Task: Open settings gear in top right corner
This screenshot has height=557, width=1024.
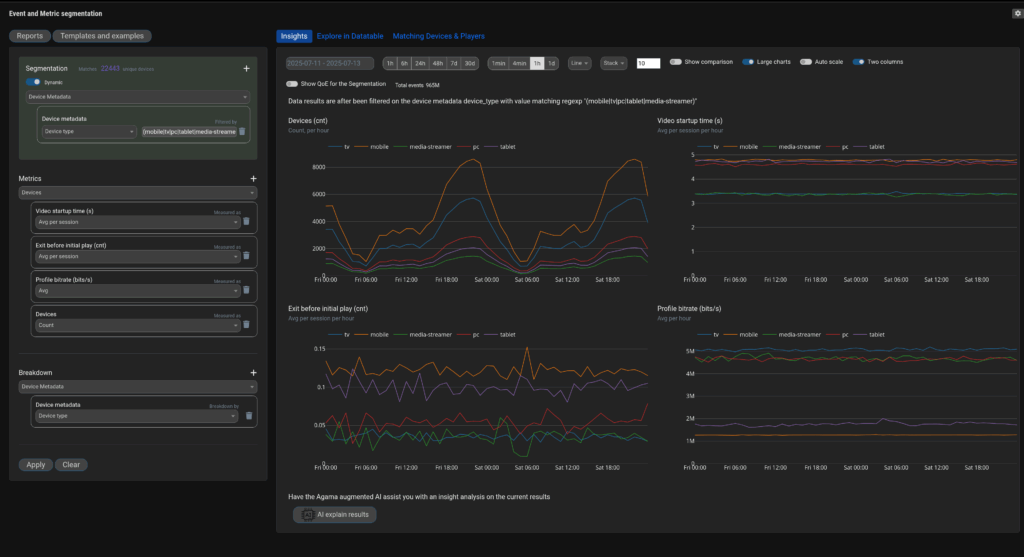Action: [x=1017, y=14]
